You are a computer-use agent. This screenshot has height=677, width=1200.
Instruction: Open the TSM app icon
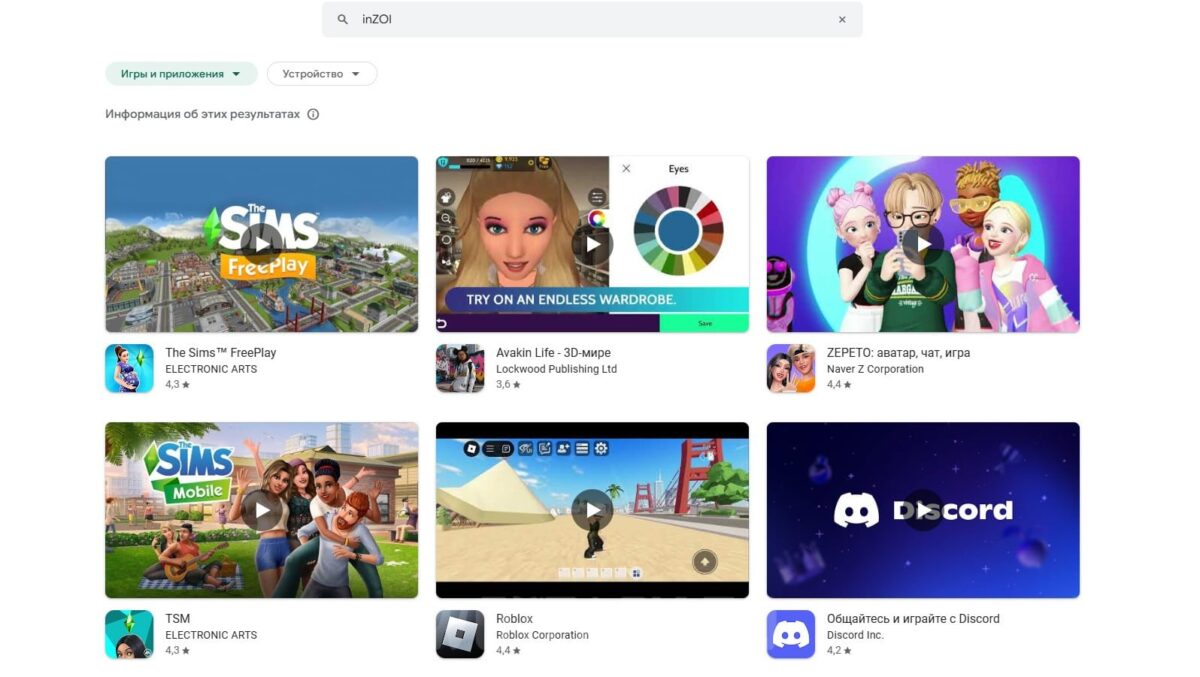(x=129, y=634)
